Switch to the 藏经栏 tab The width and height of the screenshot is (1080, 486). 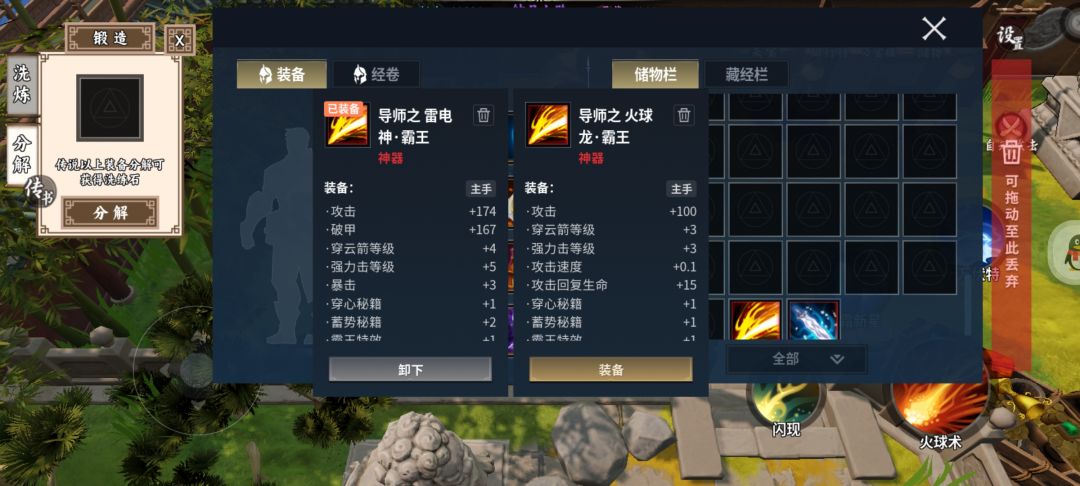coord(746,74)
